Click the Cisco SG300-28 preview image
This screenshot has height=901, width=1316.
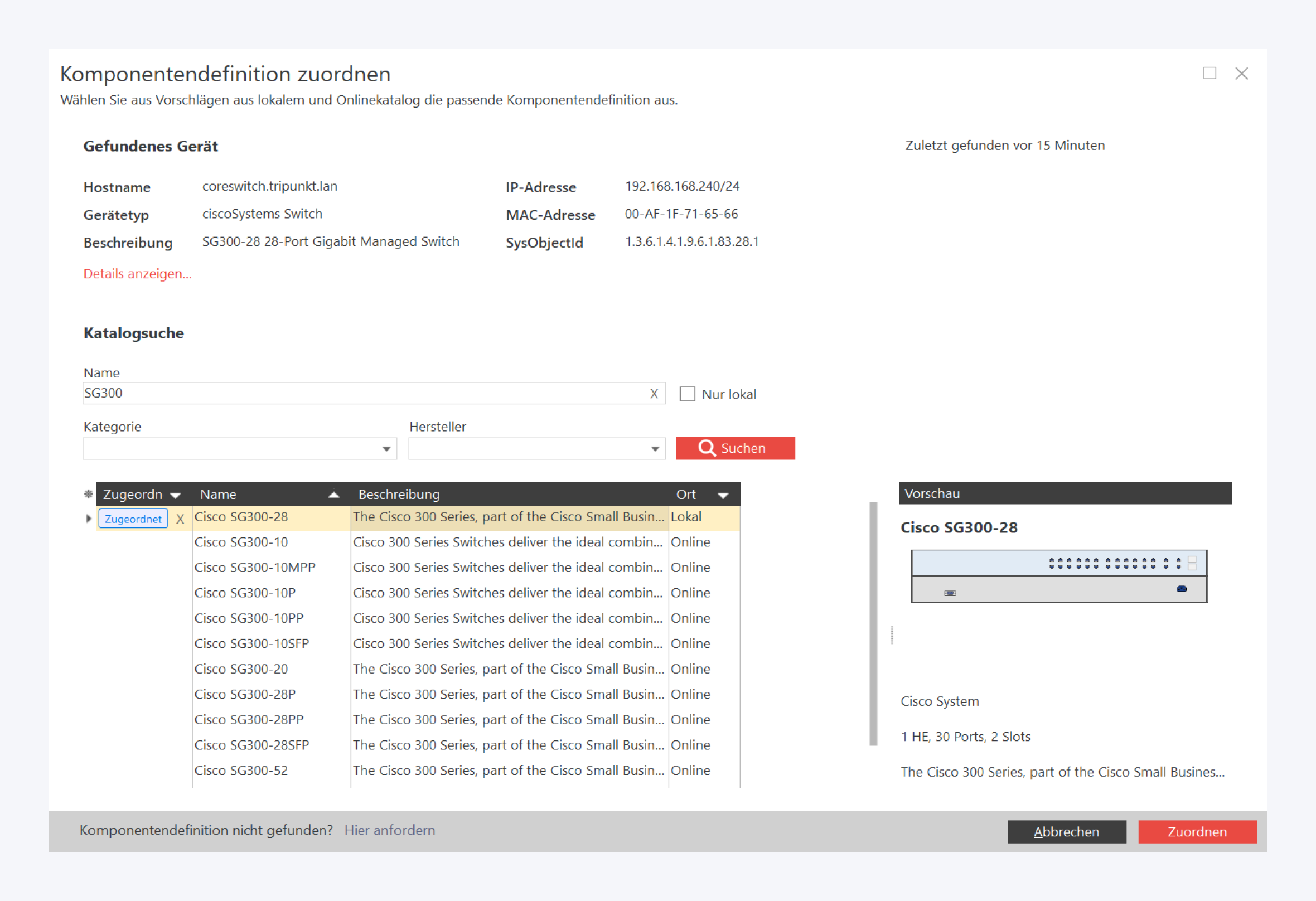pos(1058,575)
